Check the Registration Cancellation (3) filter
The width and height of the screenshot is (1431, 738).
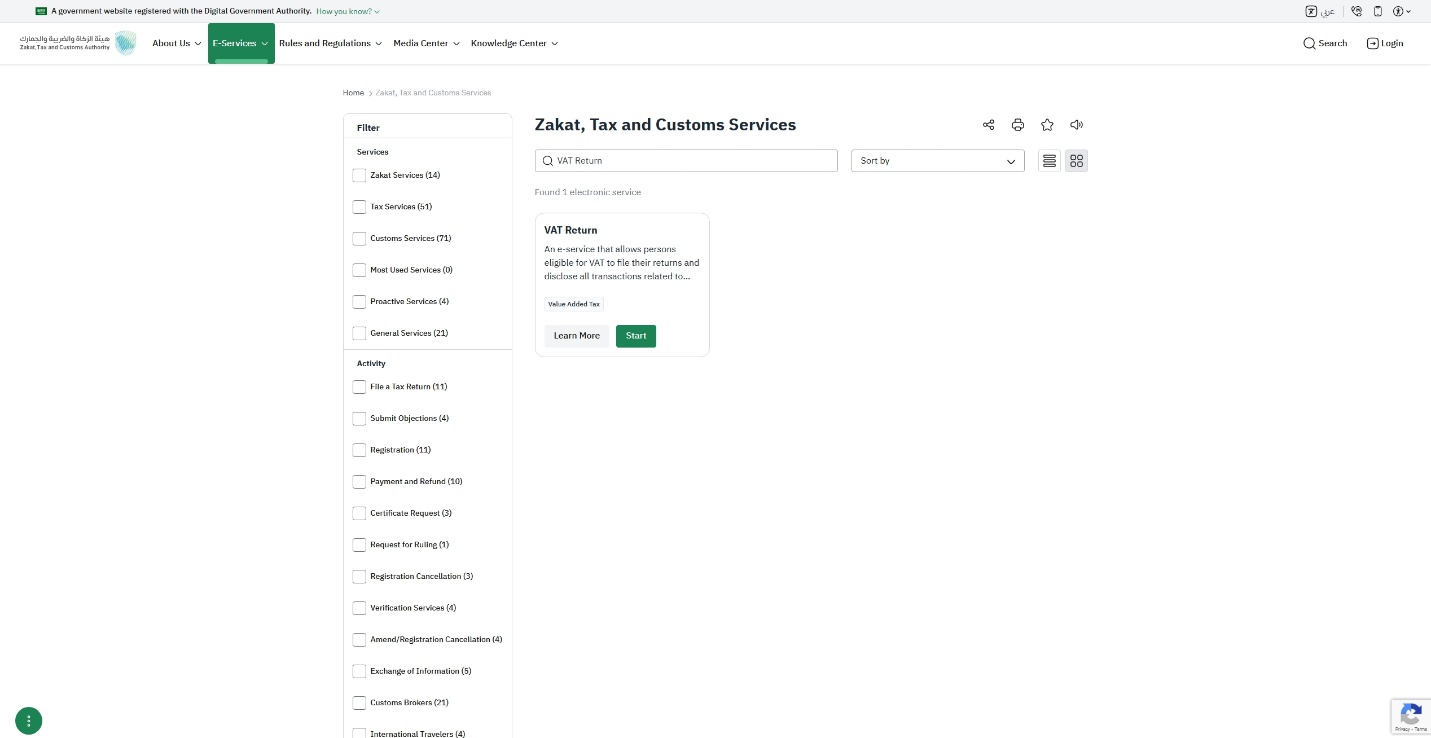click(359, 576)
